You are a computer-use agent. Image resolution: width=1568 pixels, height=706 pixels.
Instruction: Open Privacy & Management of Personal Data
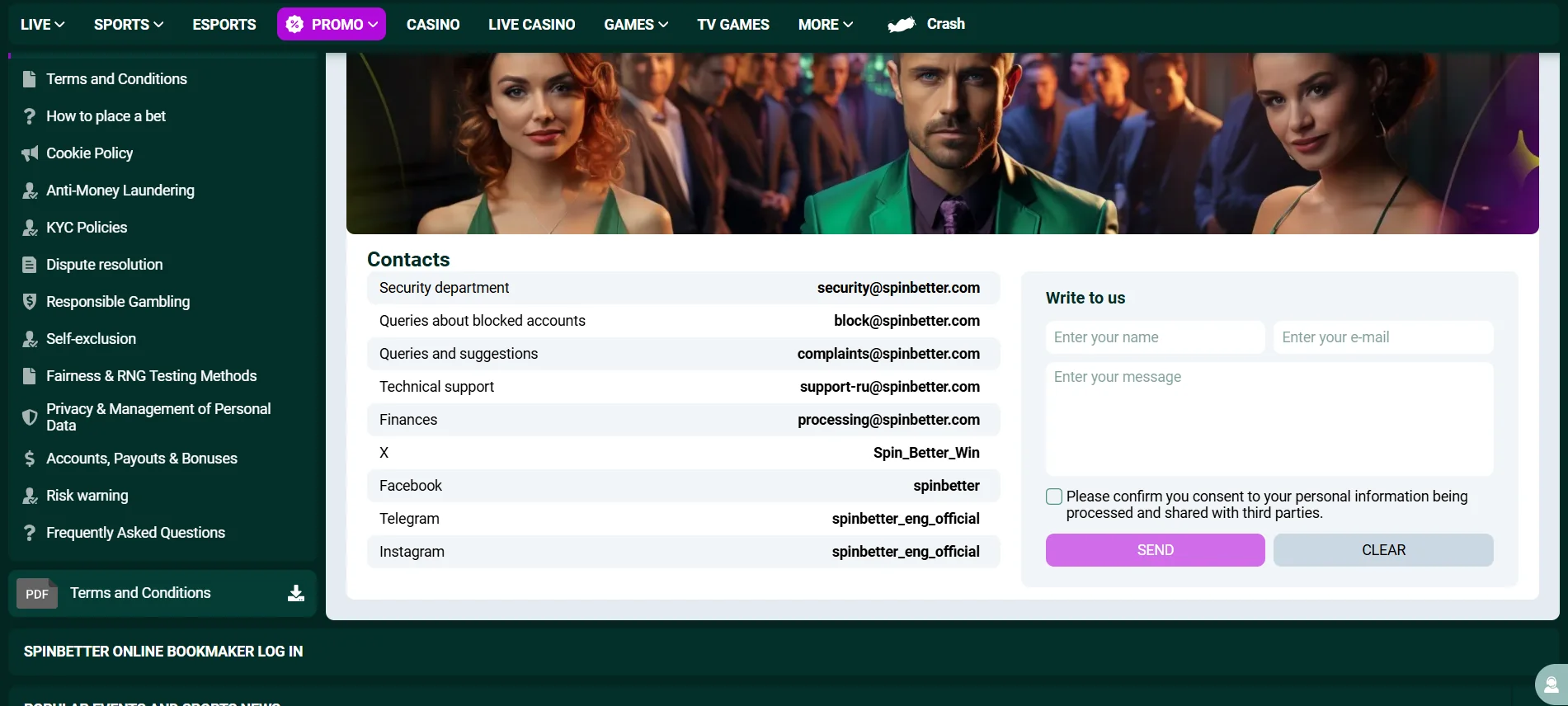pos(158,417)
